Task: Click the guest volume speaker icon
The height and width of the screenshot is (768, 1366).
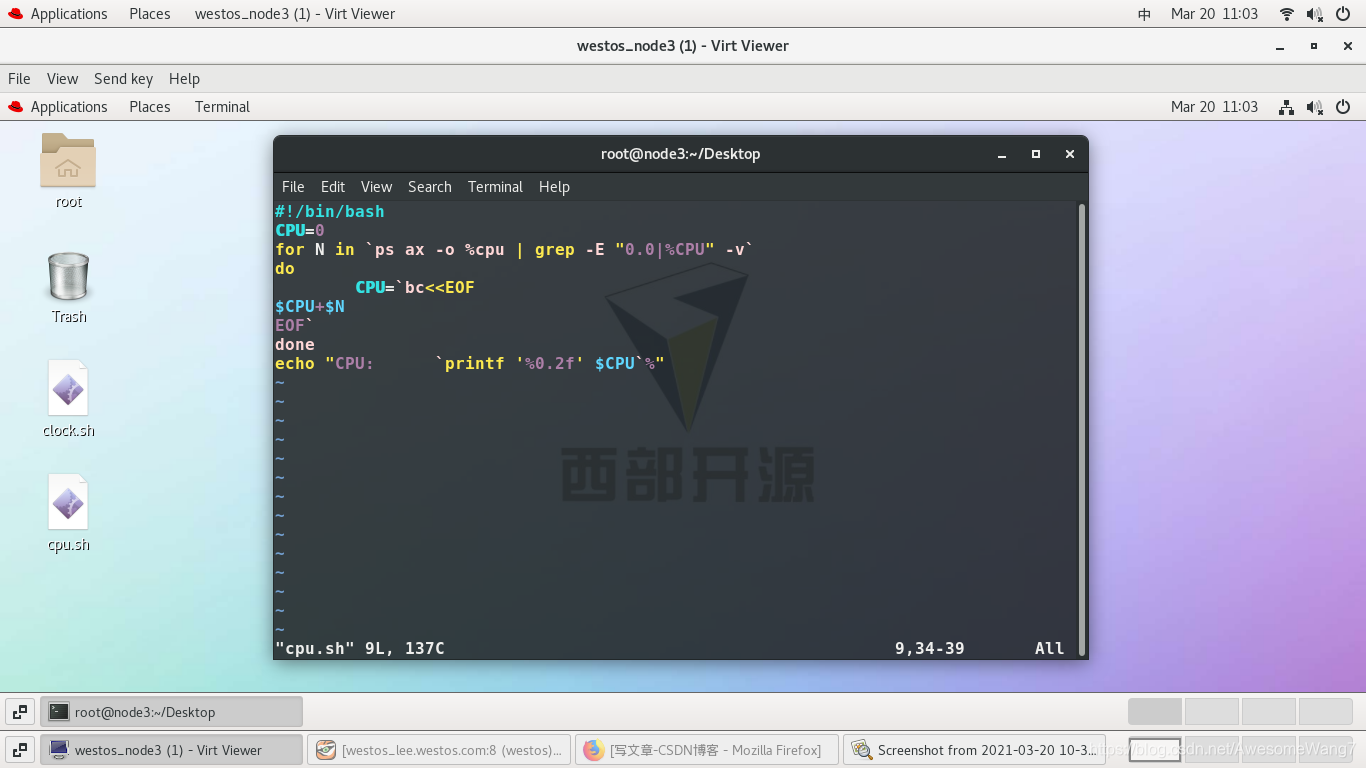Action: [1315, 107]
